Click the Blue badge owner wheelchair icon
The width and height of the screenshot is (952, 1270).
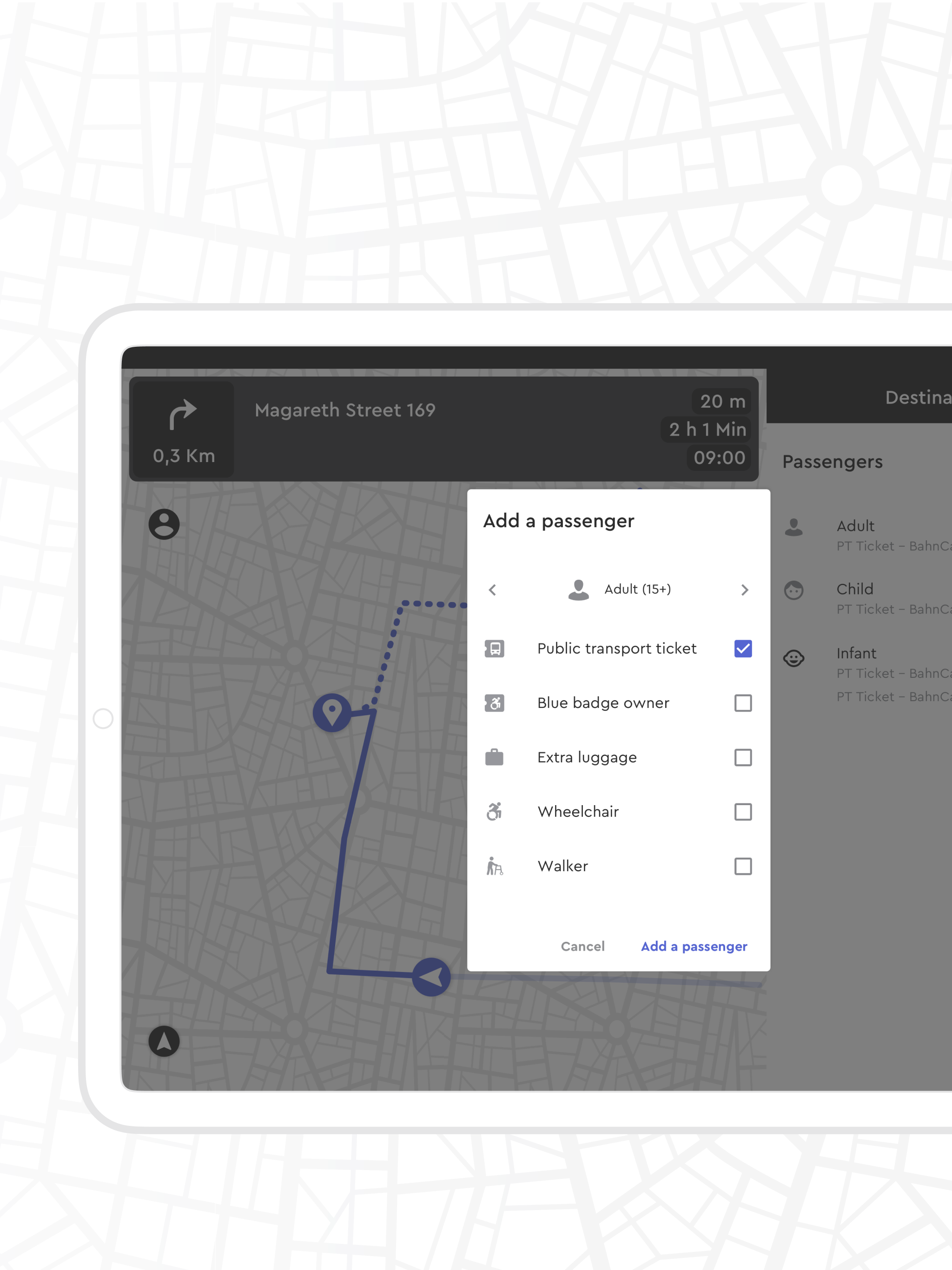pyautogui.click(x=495, y=703)
